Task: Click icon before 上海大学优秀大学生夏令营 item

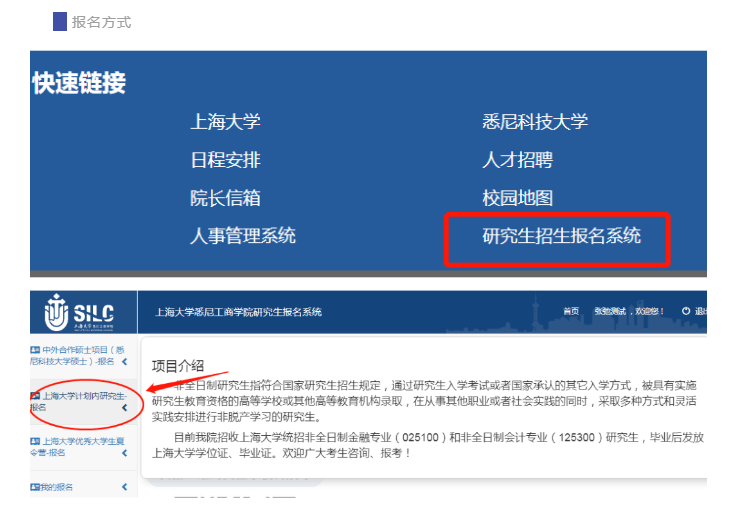Action: click(35, 441)
